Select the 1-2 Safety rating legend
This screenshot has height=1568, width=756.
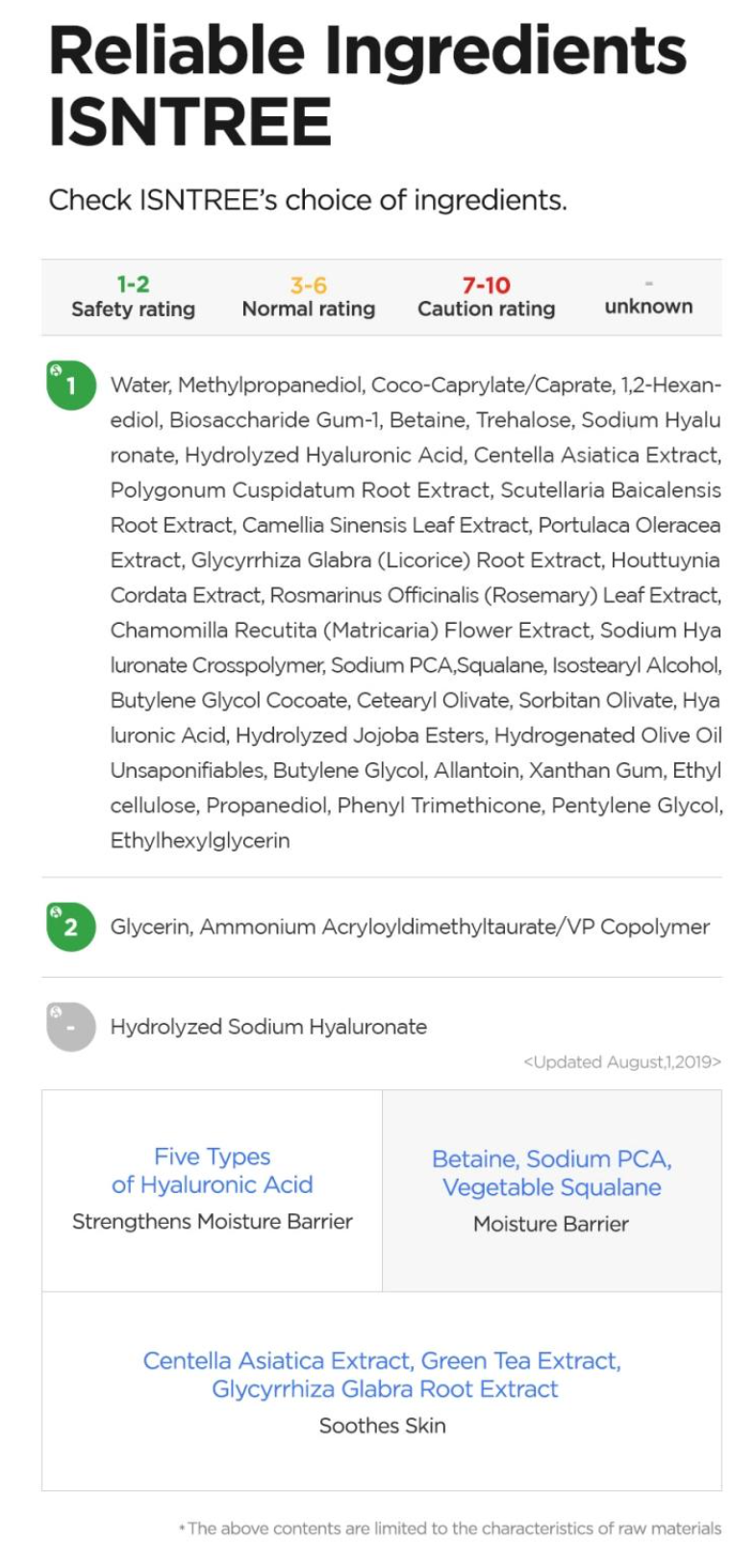tap(133, 296)
